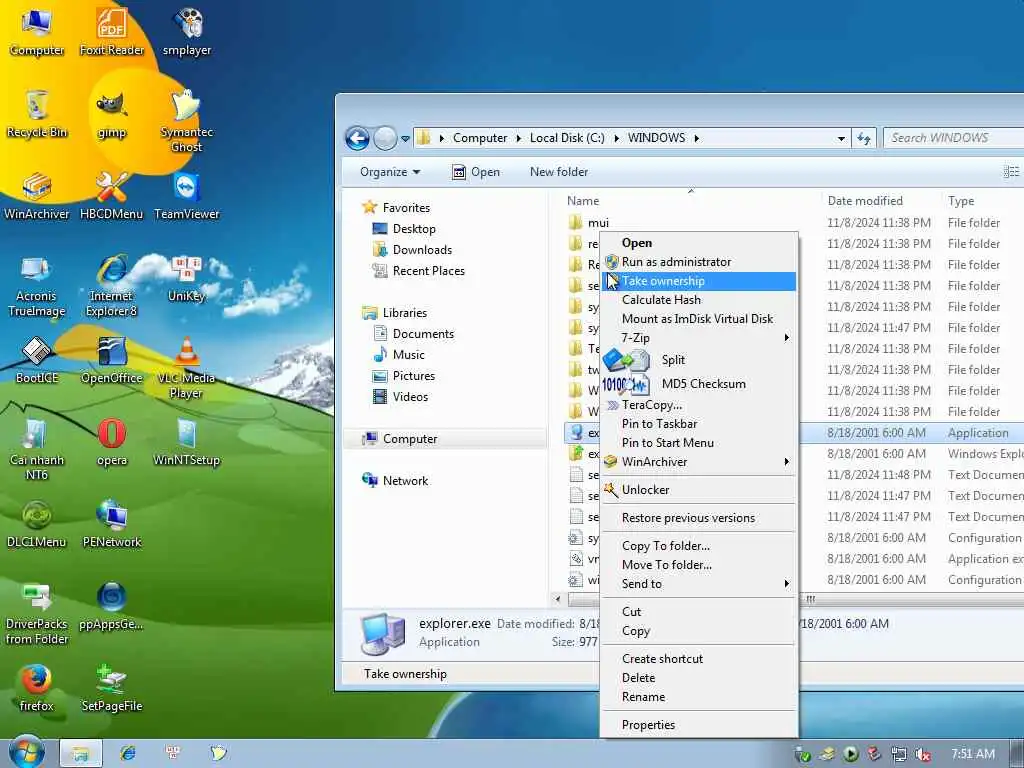Launch DLC1Menu shortcut
Screen dimensions: 1024x768
click(37, 524)
